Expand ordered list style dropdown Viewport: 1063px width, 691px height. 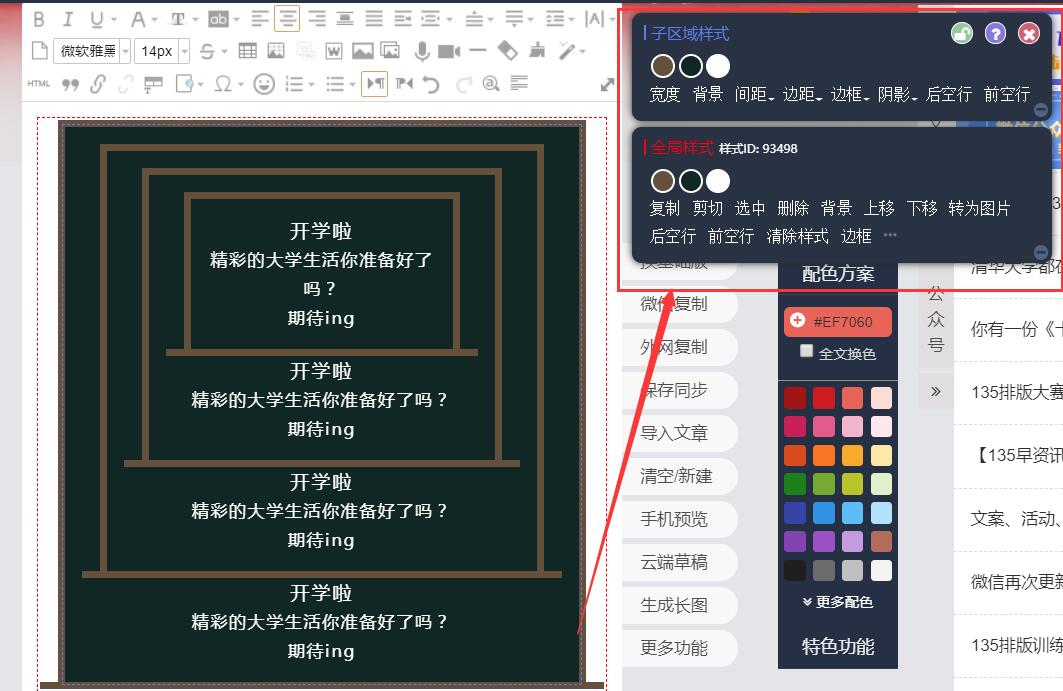tap(311, 84)
